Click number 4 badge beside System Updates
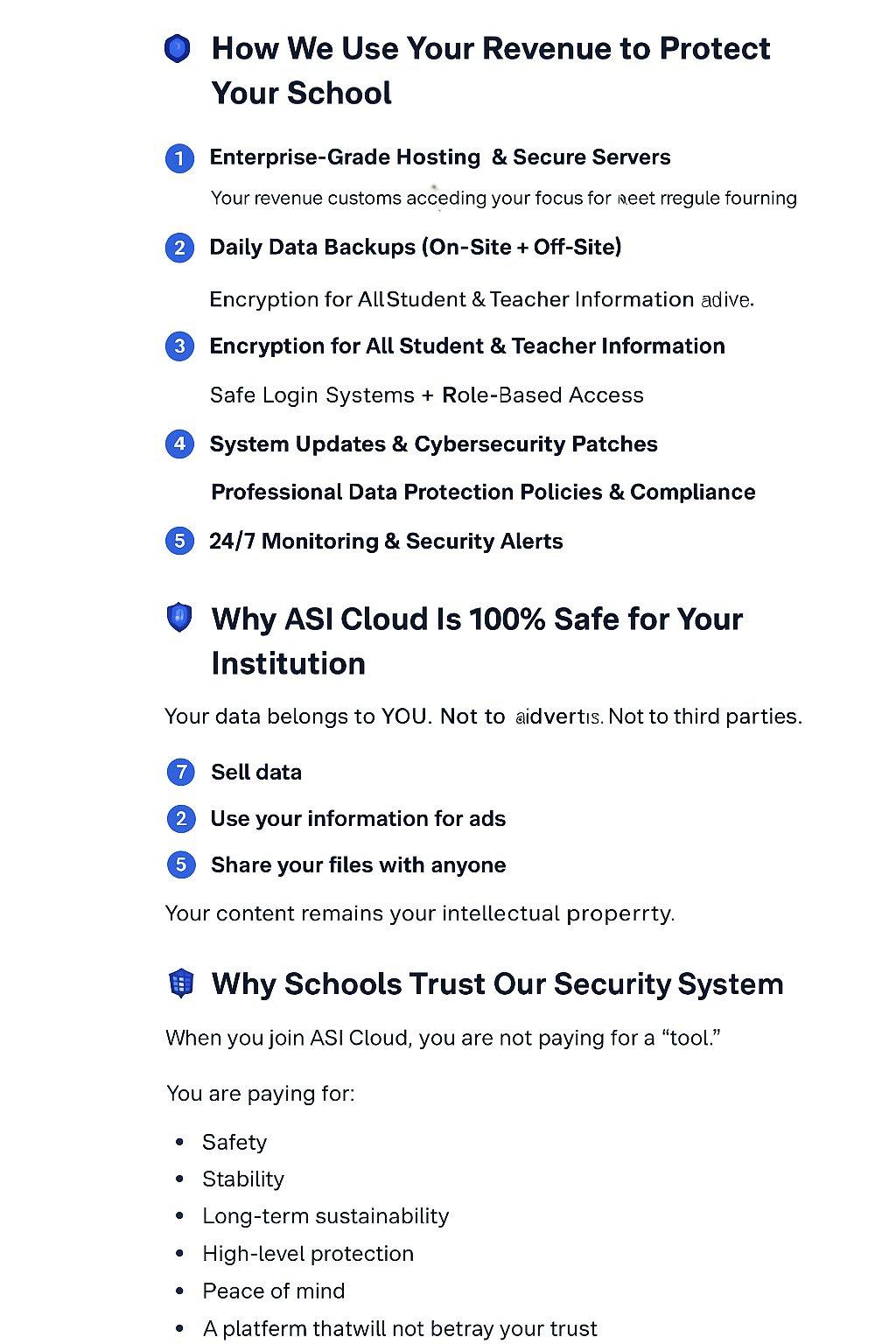This screenshot has height=1344, width=896. pyautogui.click(x=179, y=444)
